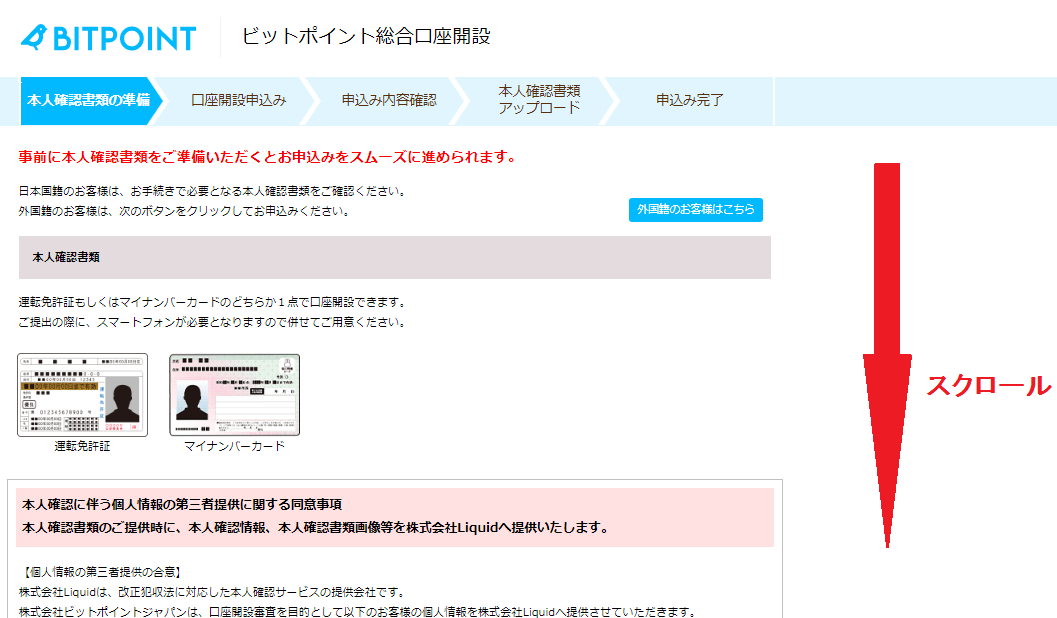Screen dimensions: 1057x618
Task: Click the driver's license sample image
Action: coord(82,394)
